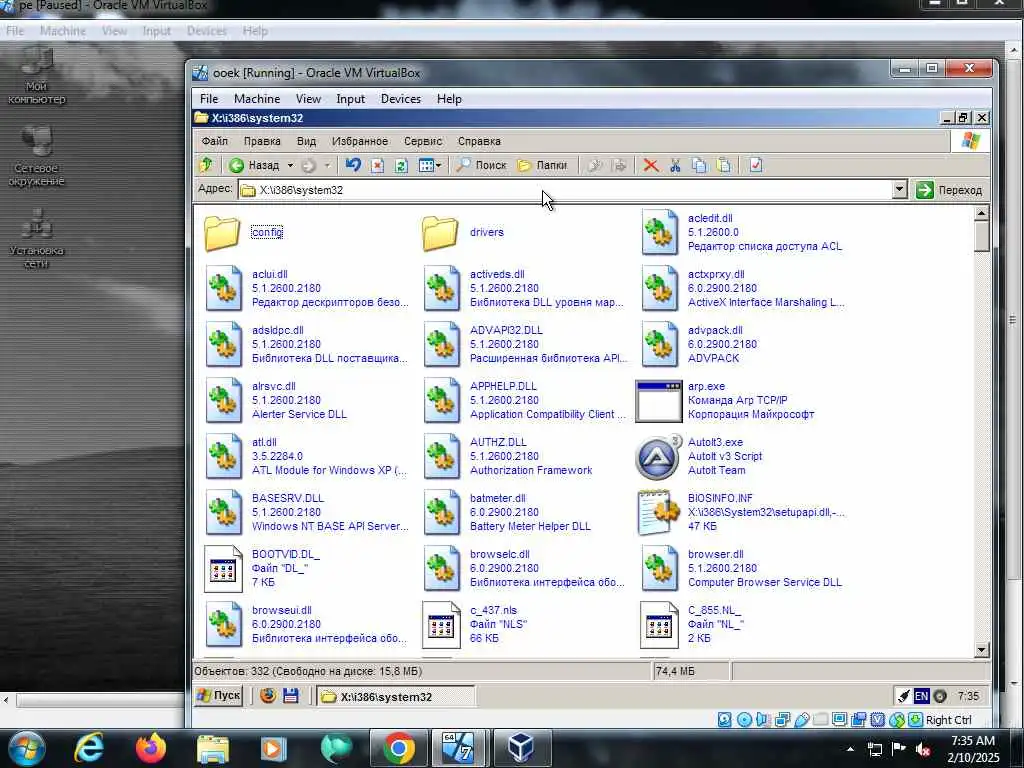
Task: Click the Up folder arrow in Explorer toolbar
Action: click(x=206, y=165)
